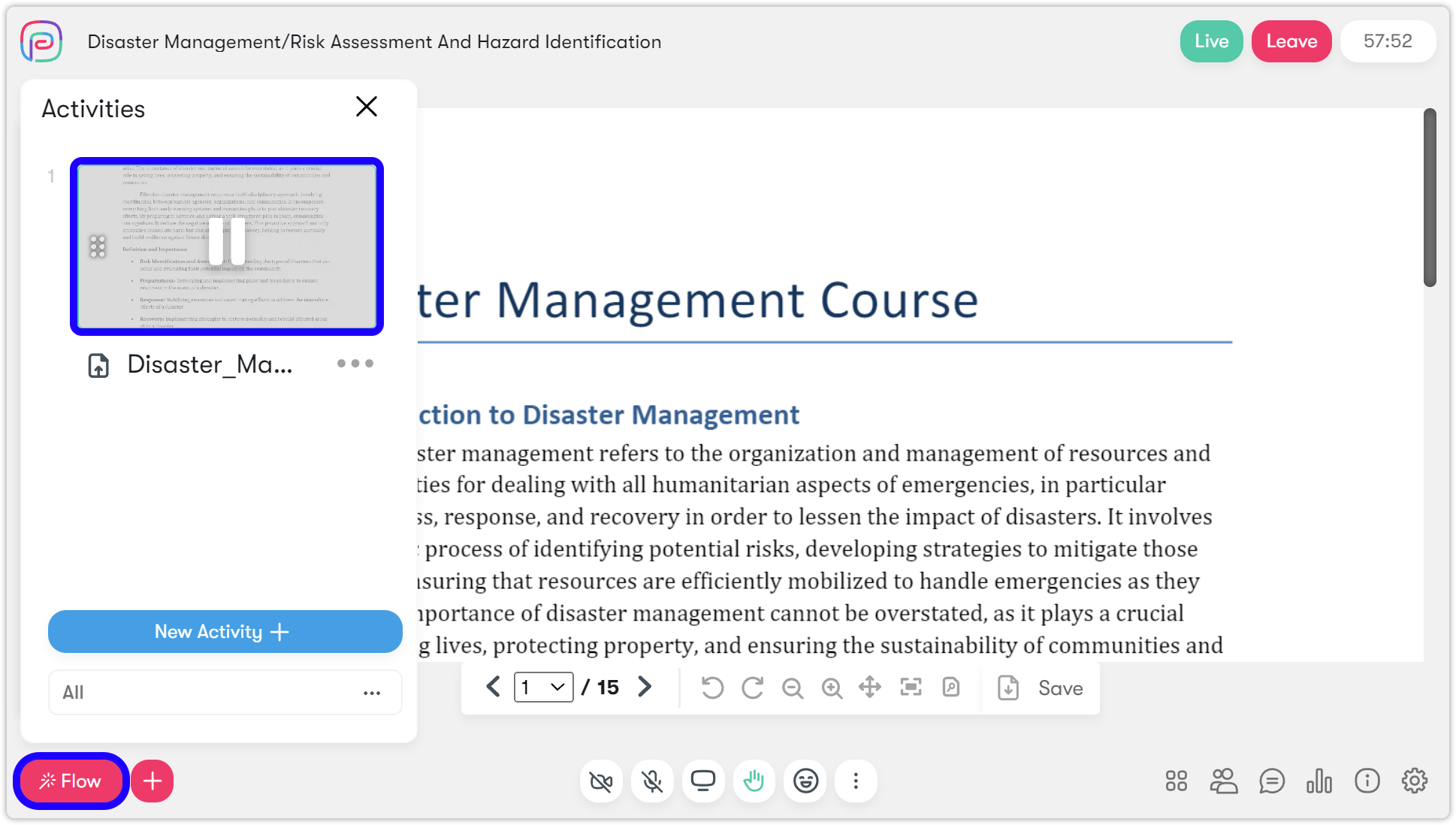The image size is (1456, 825).
Task: Open the Disaster_Ma... activity thumbnail
Action: coord(227,246)
